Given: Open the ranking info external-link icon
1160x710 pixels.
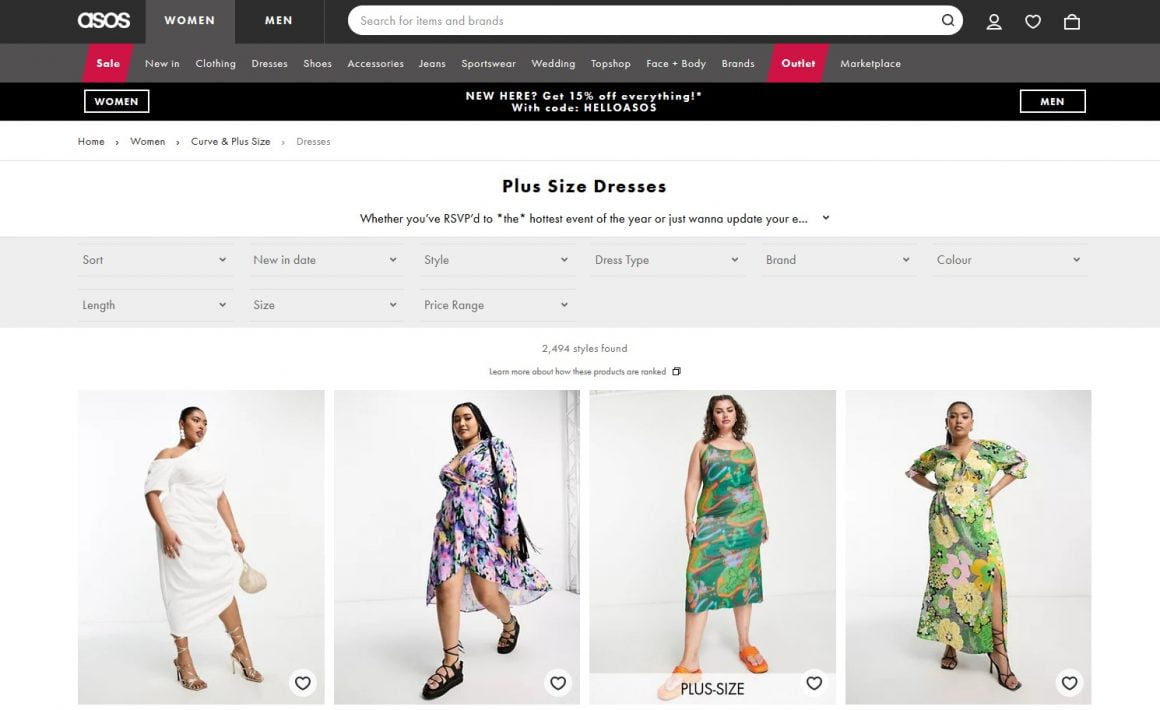Looking at the screenshot, I should (676, 371).
